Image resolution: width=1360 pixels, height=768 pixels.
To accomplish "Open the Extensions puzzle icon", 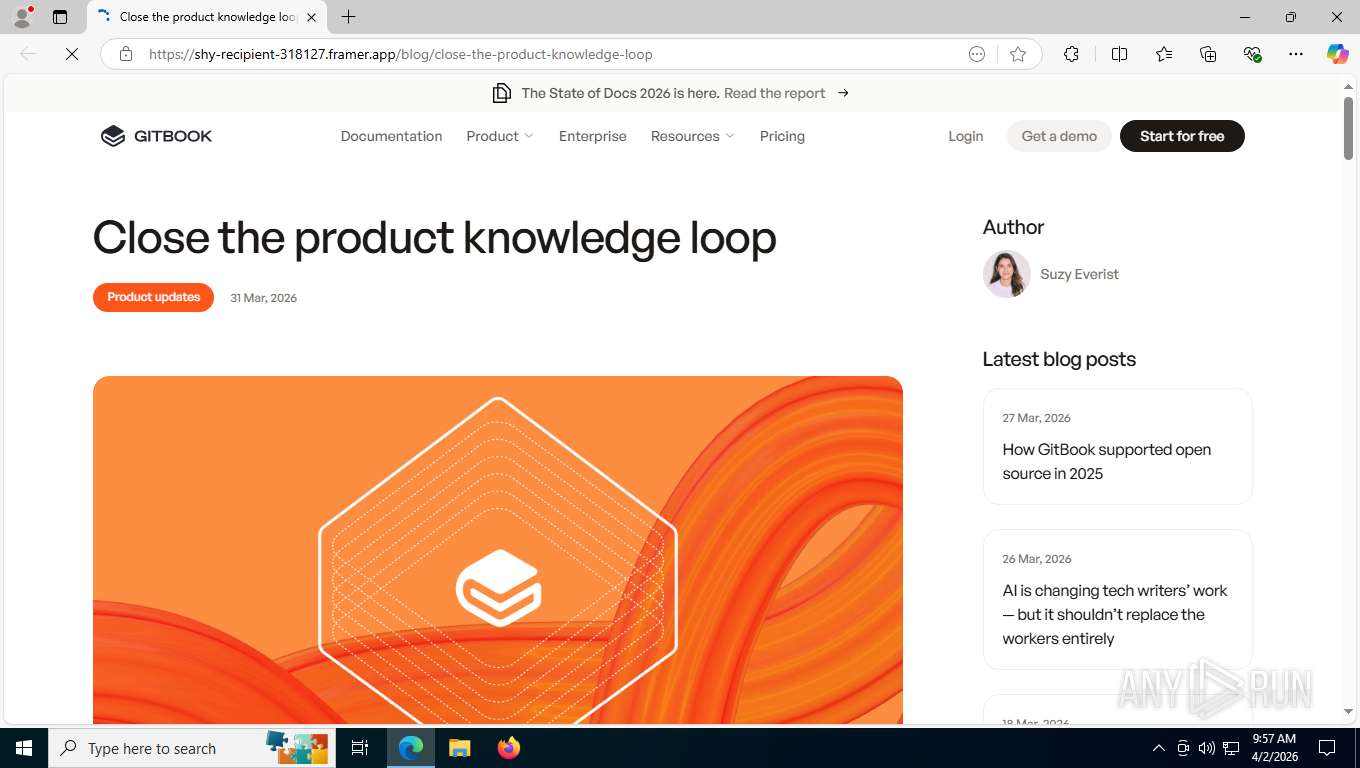I will coord(1071,54).
